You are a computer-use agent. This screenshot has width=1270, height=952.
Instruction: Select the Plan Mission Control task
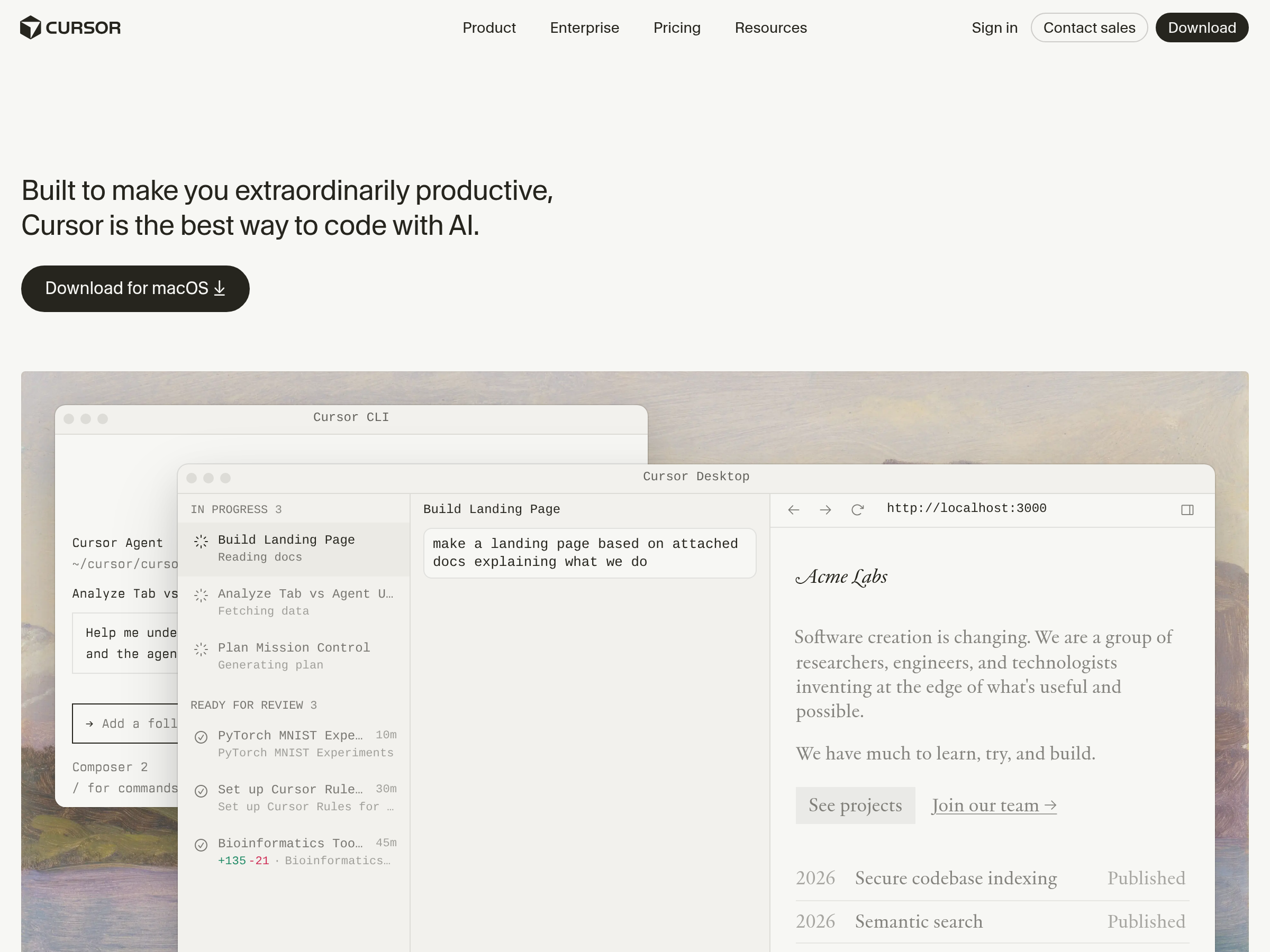coord(293,656)
